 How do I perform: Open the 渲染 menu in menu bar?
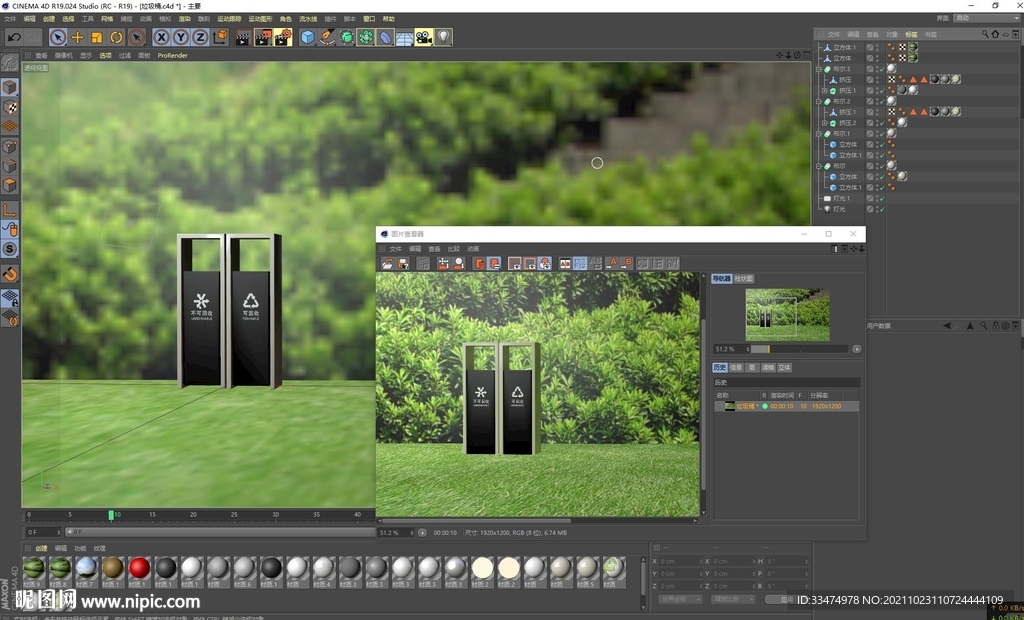(x=184, y=18)
